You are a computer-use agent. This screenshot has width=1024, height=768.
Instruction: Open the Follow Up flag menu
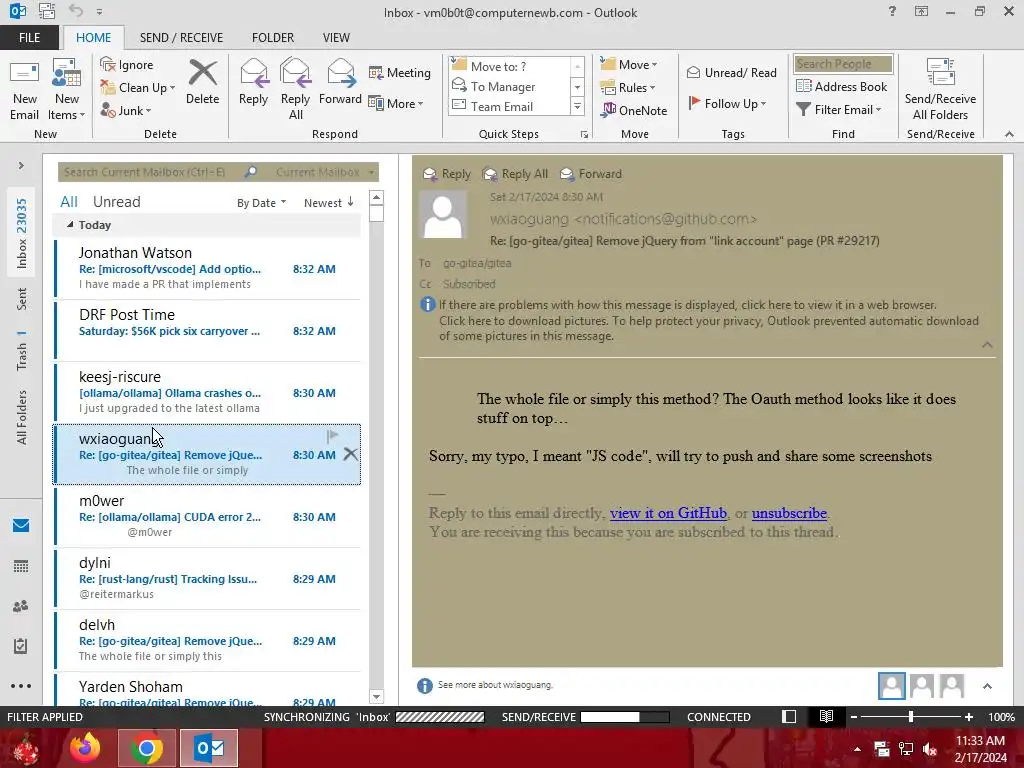[727, 103]
